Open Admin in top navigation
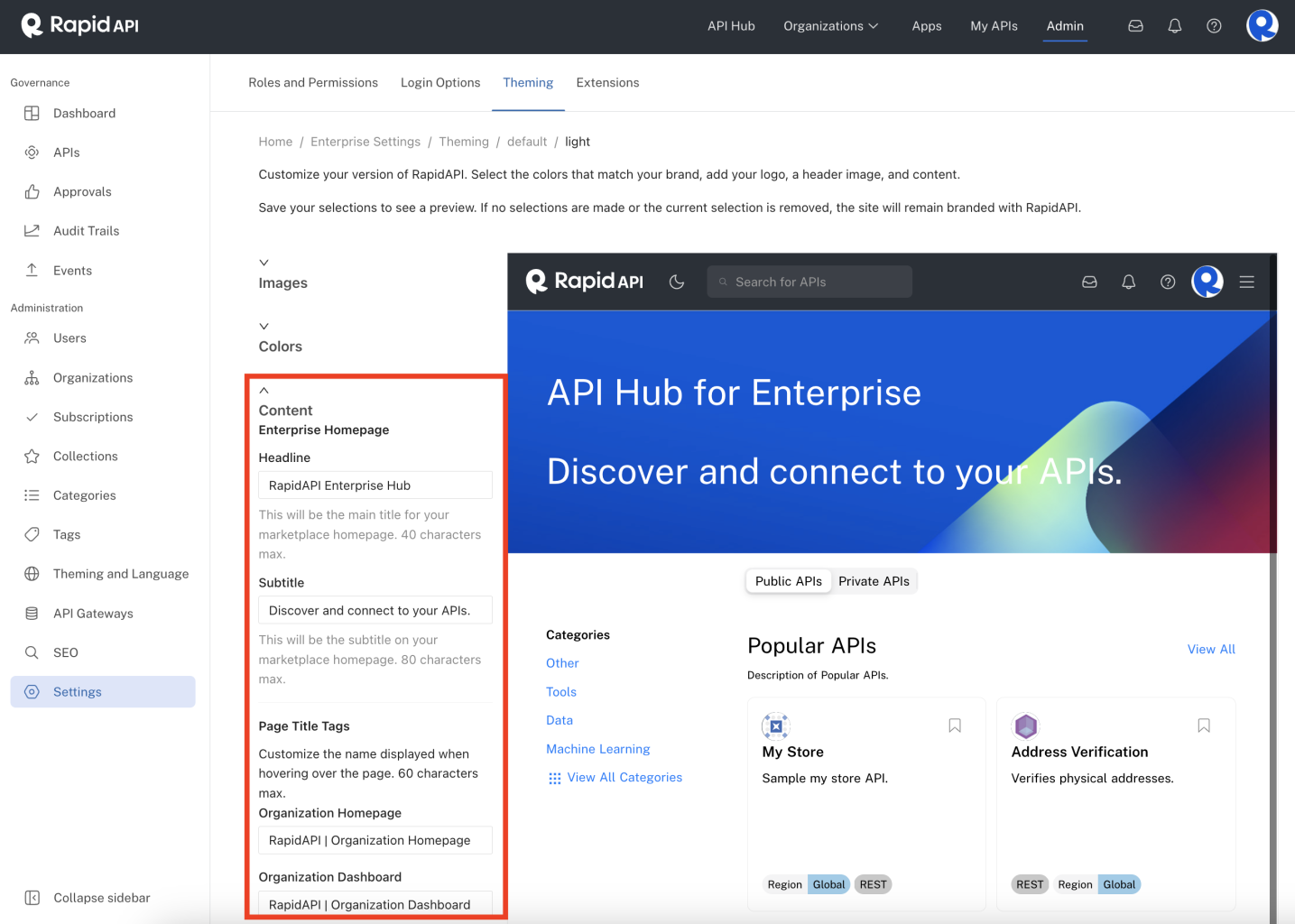1295x924 pixels. (x=1065, y=26)
